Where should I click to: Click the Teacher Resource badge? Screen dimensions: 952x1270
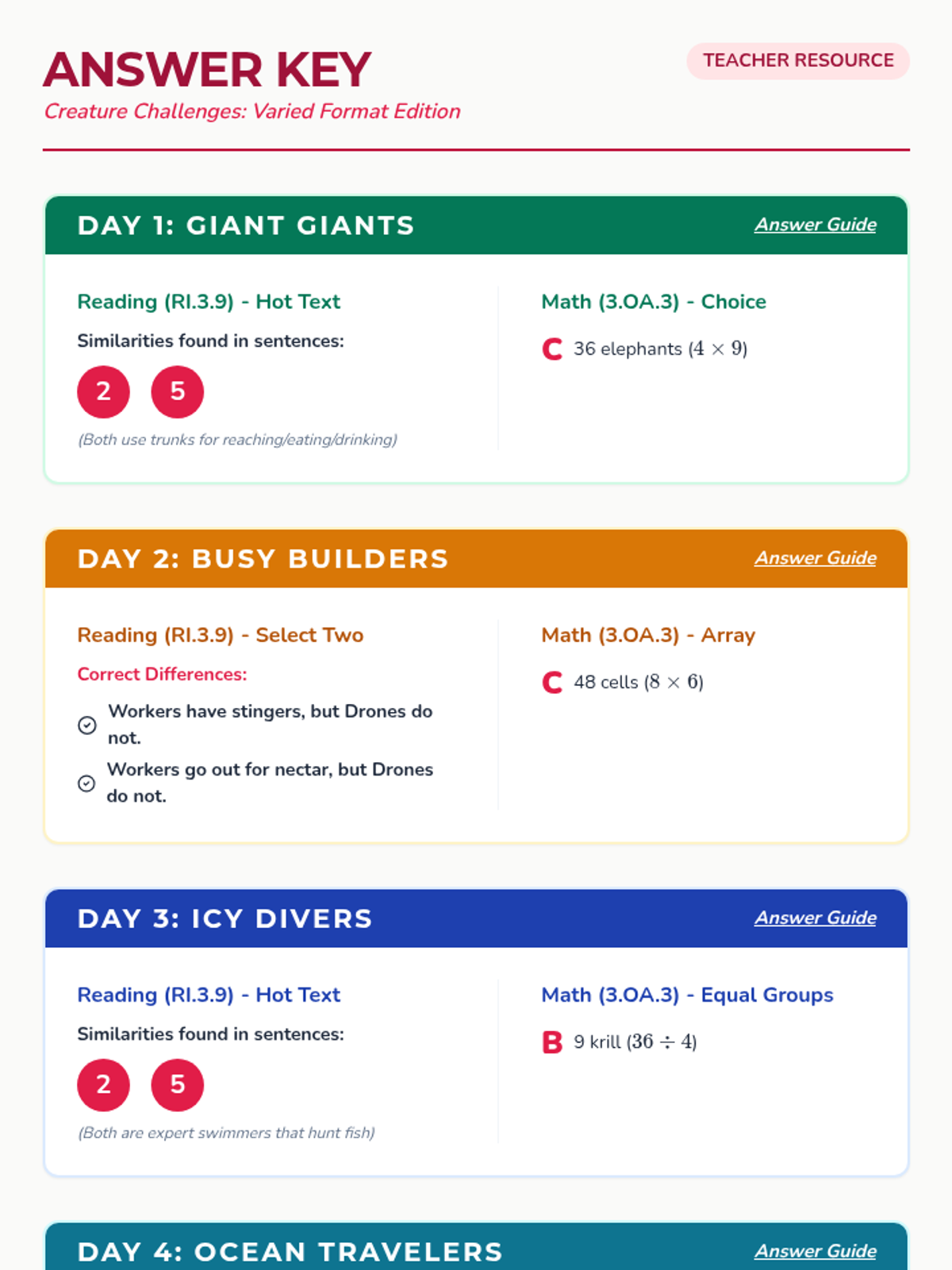click(x=798, y=60)
